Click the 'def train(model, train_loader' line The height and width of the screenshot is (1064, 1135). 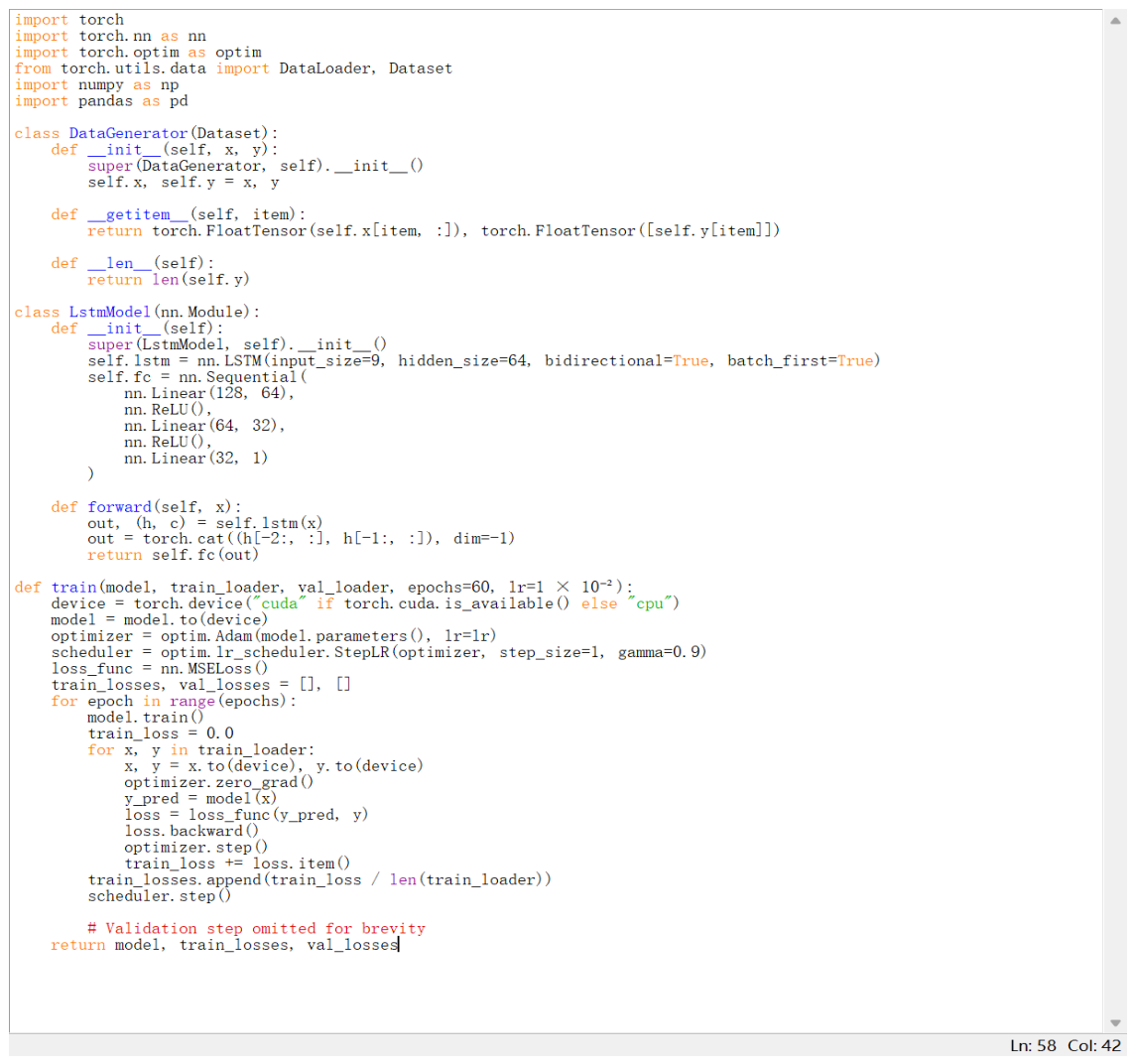[323, 588]
